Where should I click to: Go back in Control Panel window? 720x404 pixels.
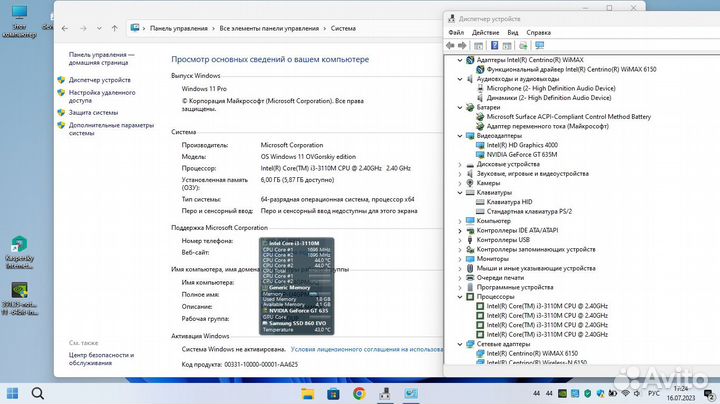65,28
